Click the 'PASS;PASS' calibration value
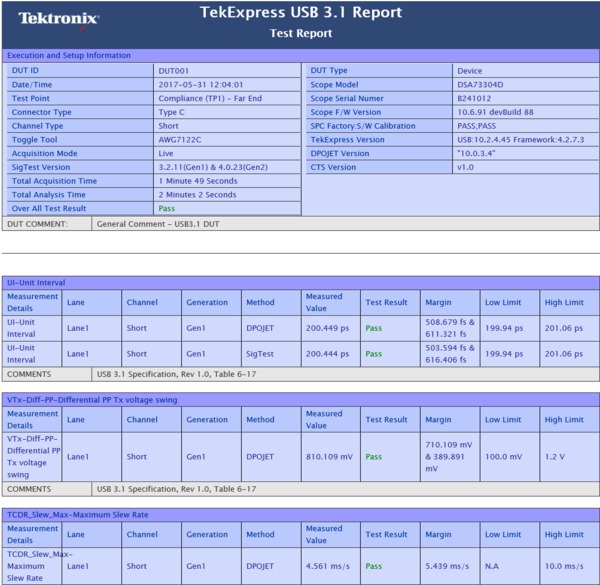The width and height of the screenshot is (600, 585). (x=476, y=126)
